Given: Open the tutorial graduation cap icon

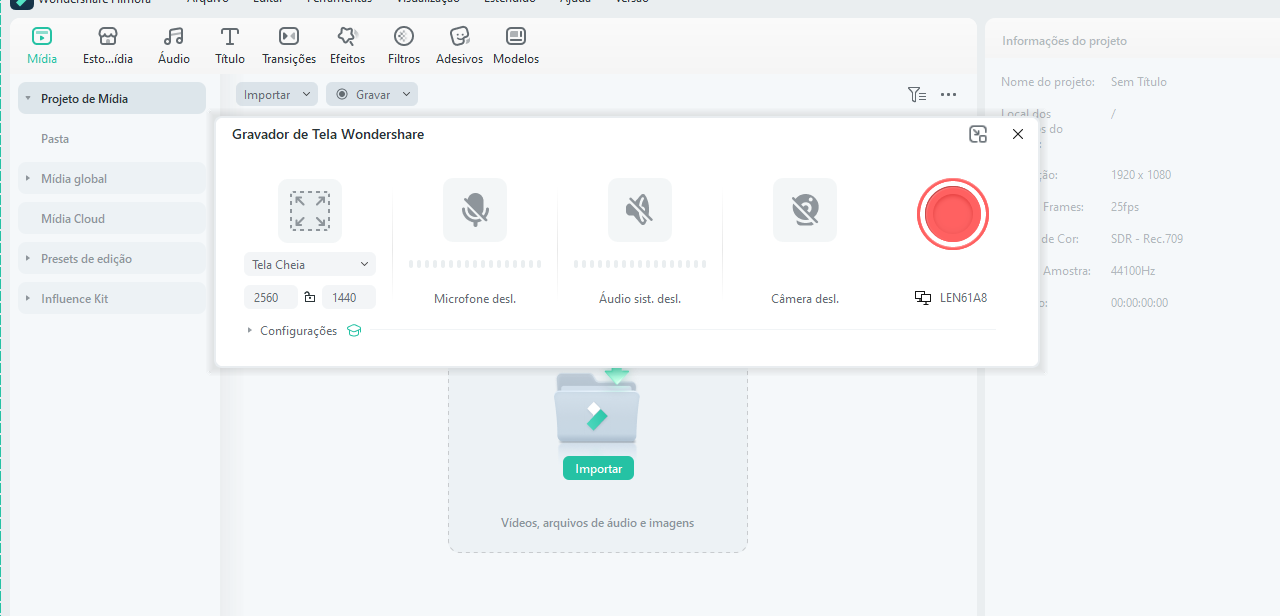Looking at the screenshot, I should click(354, 331).
